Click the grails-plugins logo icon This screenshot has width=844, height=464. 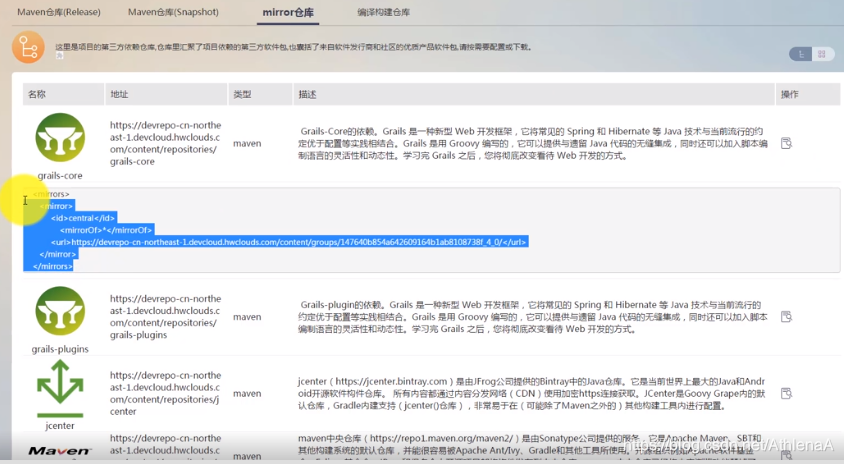coord(60,311)
